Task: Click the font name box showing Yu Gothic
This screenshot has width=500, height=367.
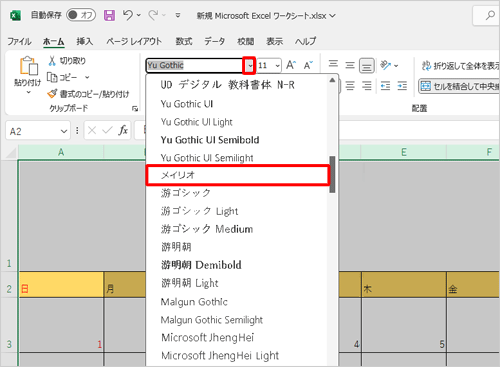Action: pos(195,65)
